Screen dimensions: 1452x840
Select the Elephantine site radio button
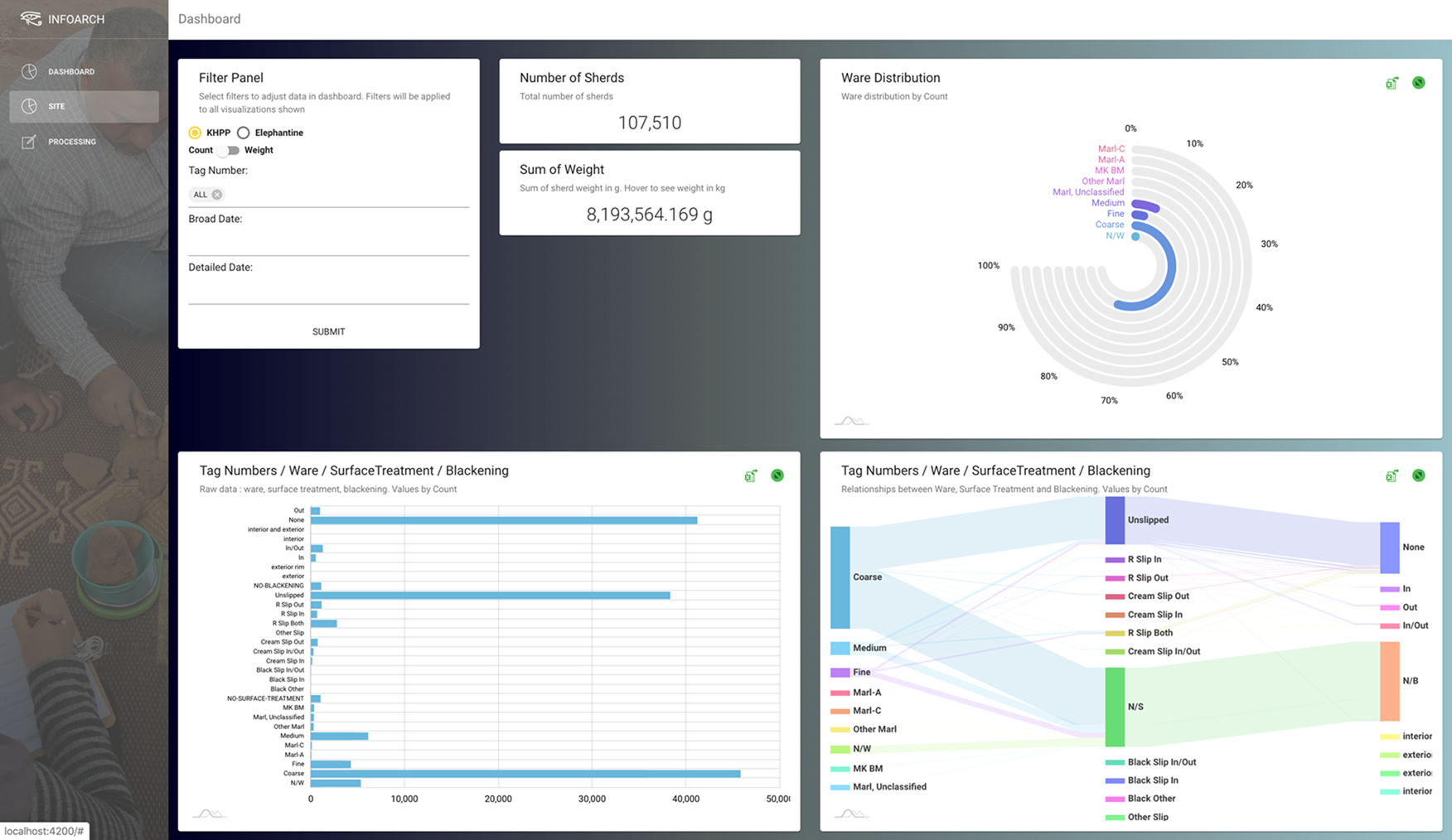click(243, 133)
